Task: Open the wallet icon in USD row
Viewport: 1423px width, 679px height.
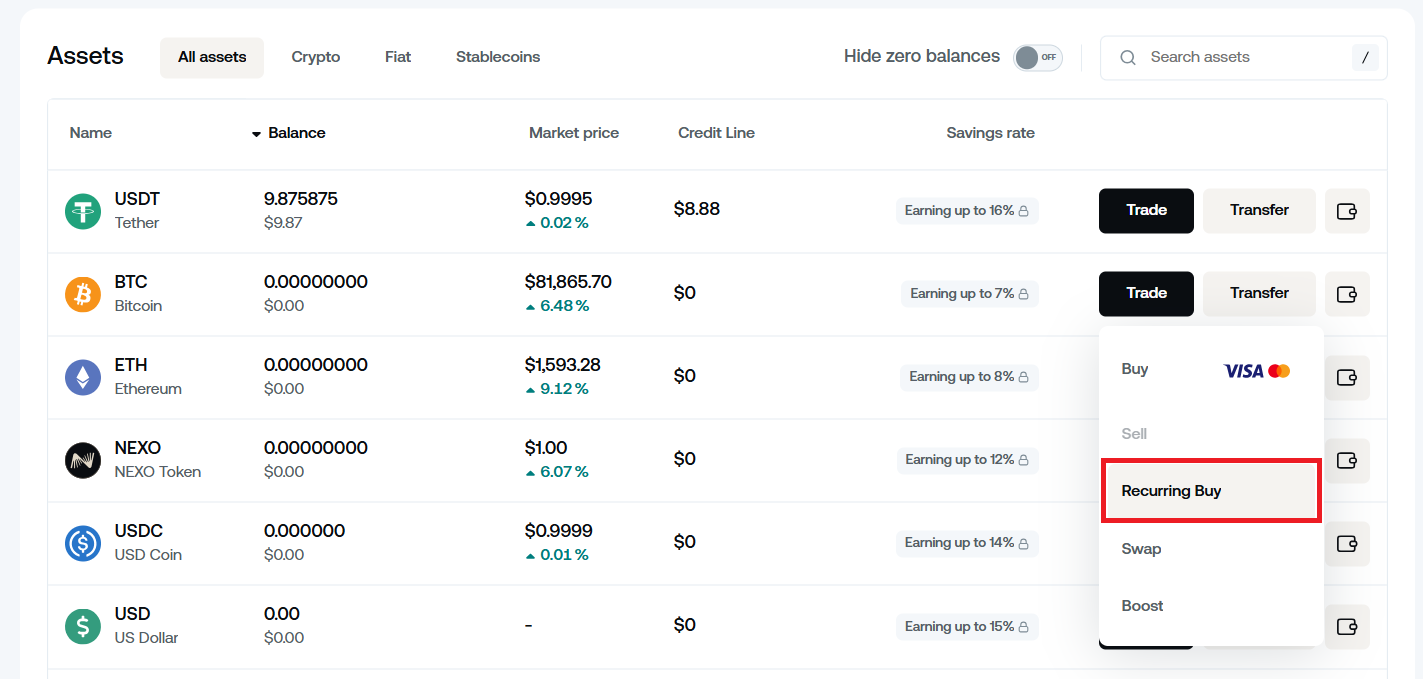Action: click(x=1347, y=626)
